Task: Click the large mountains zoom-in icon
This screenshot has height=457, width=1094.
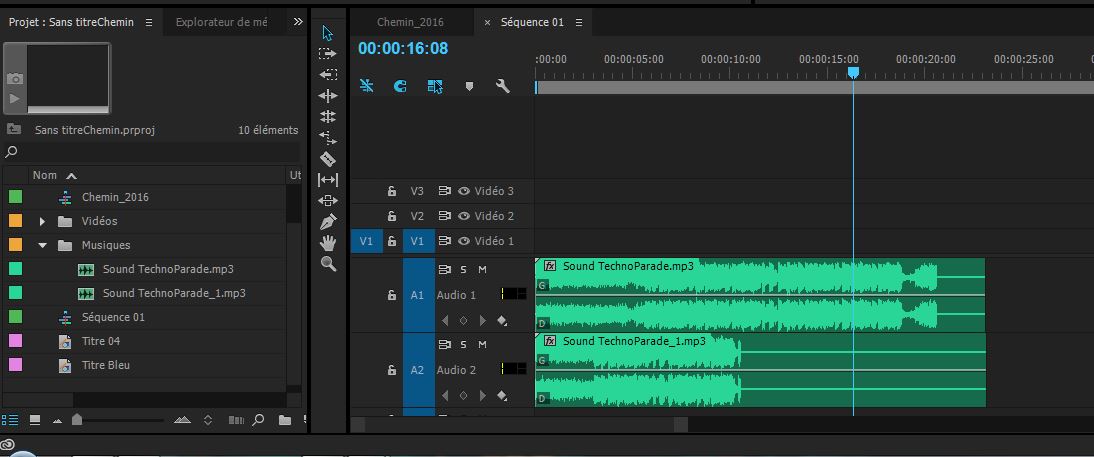Action: tap(182, 420)
